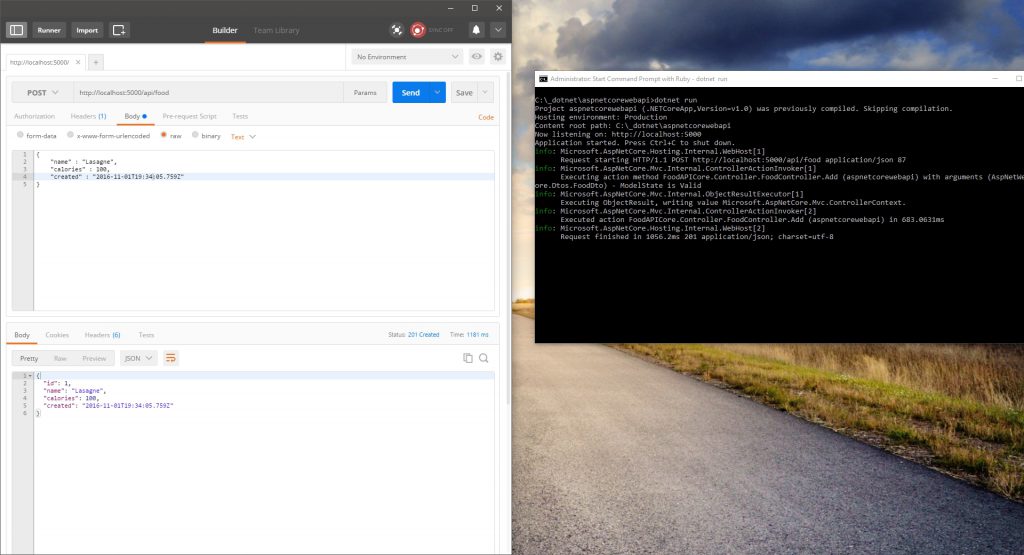The image size is (1024, 555).
Task: Collapse the response JSON root line arrow
Action: (30, 375)
